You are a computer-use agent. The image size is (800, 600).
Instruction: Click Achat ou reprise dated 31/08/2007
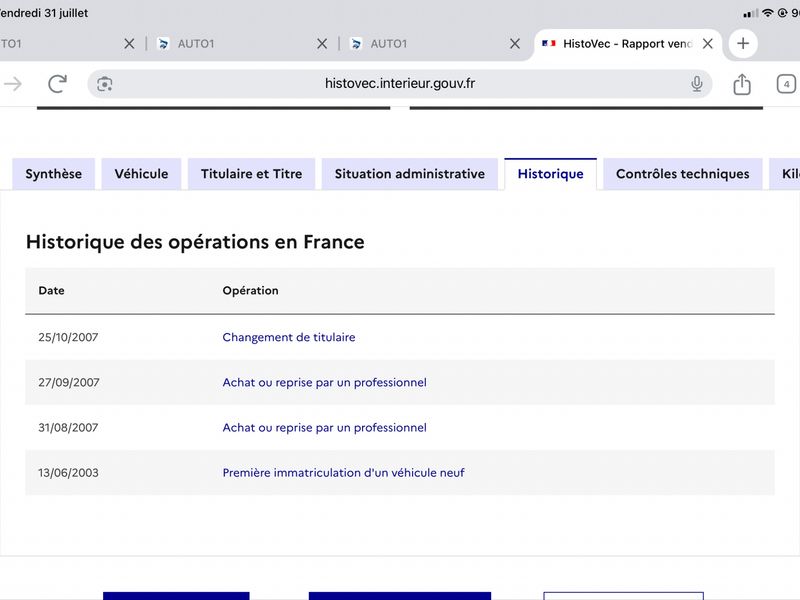coord(324,428)
